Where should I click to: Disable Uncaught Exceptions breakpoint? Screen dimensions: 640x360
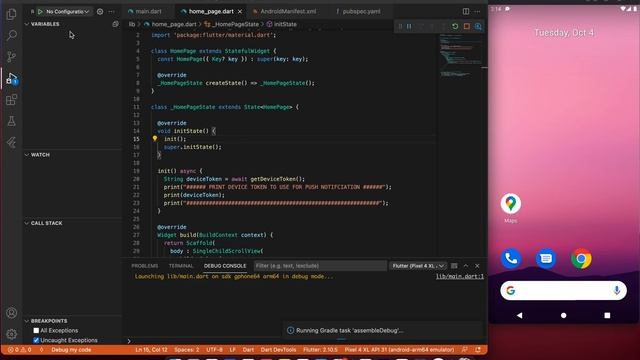click(x=36, y=340)
